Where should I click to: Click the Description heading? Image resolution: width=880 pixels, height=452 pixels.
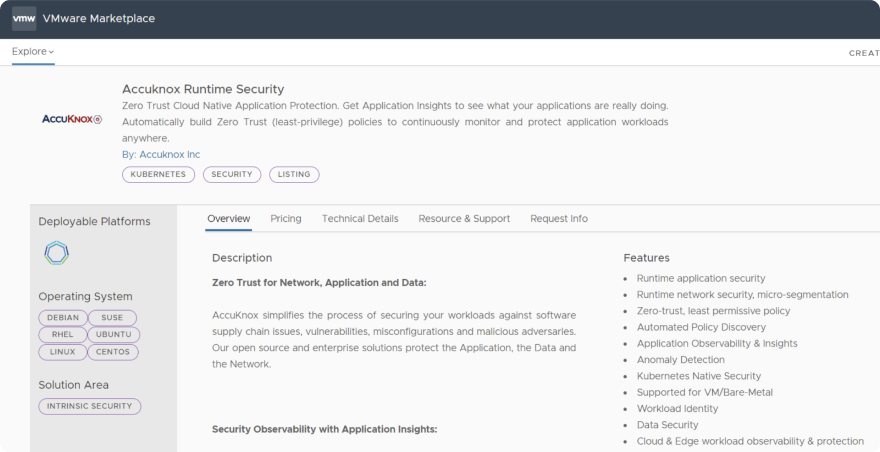pyautogui.click(x=242, y=258)
